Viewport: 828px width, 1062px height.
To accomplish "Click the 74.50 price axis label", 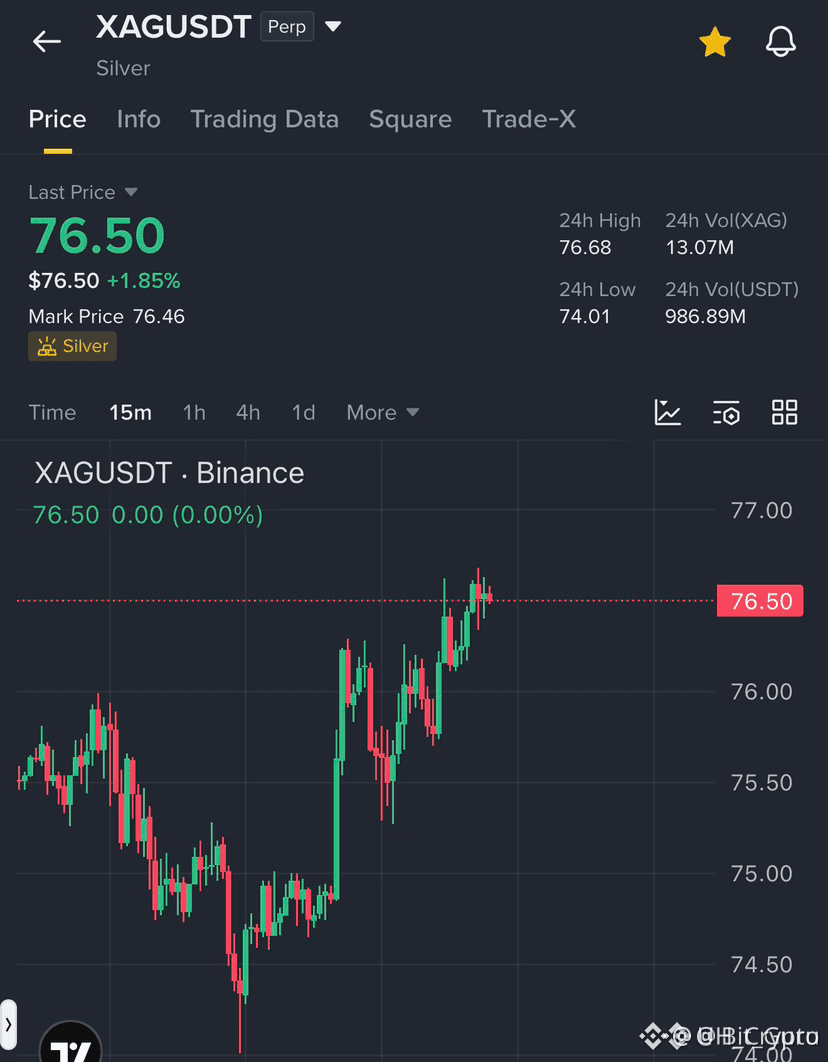I will [x=762, y=964].
